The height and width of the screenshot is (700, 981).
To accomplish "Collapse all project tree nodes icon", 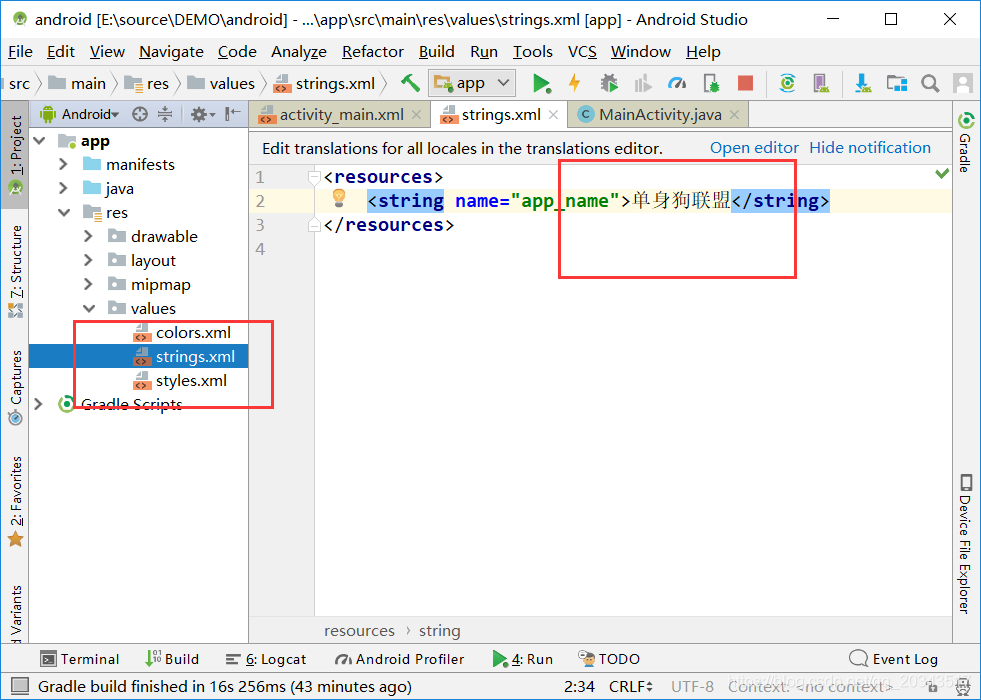I will coord(165,114).
